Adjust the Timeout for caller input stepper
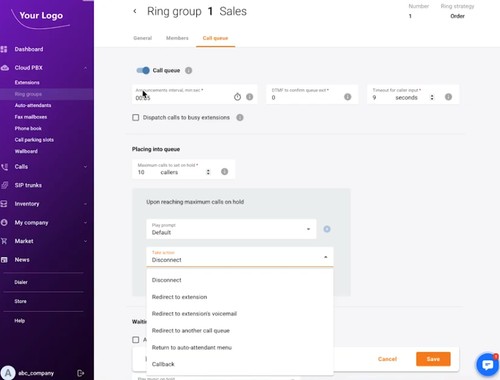 [432, 97]
